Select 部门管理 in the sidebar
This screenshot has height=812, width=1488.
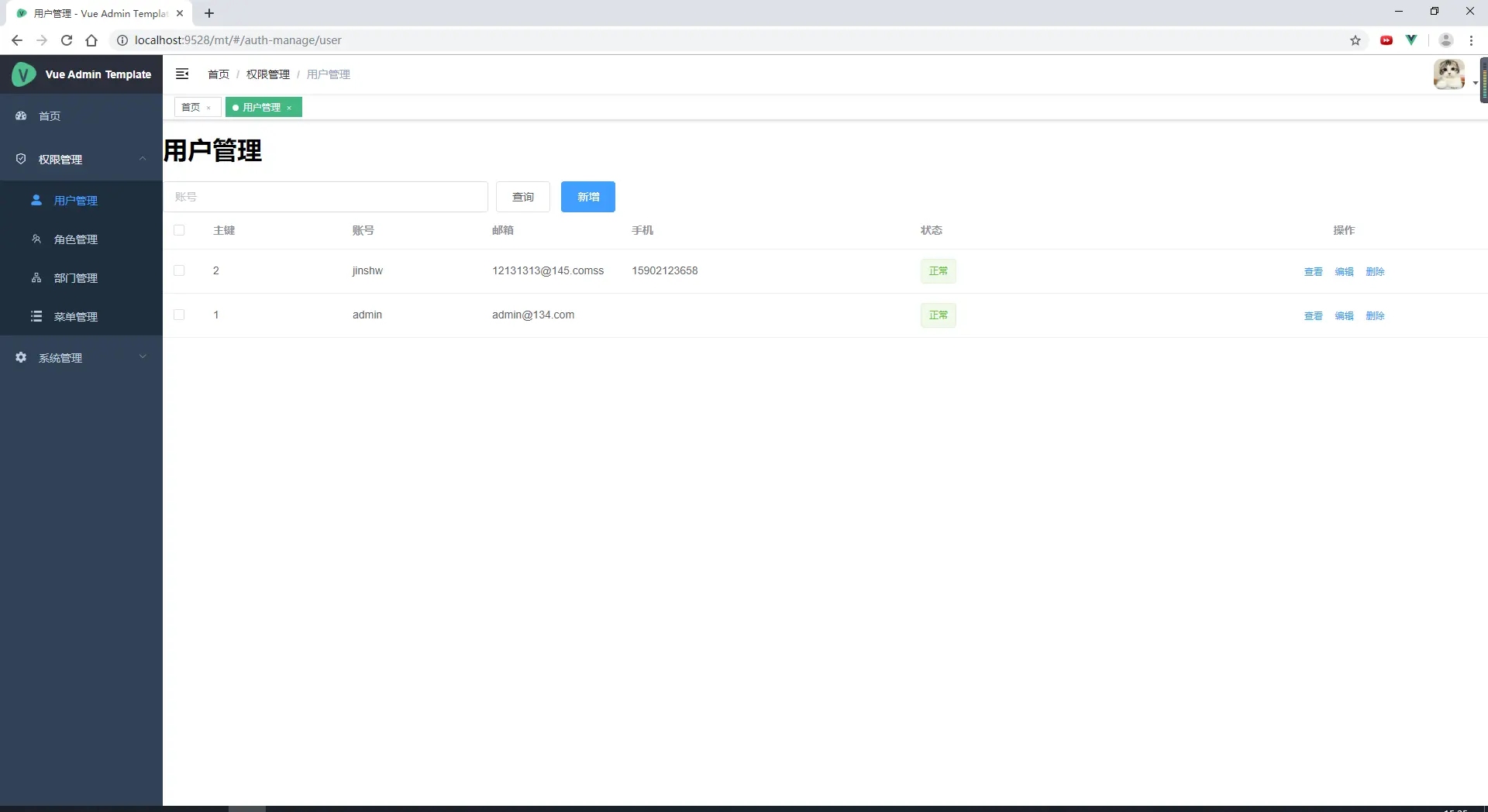point(81,277)
